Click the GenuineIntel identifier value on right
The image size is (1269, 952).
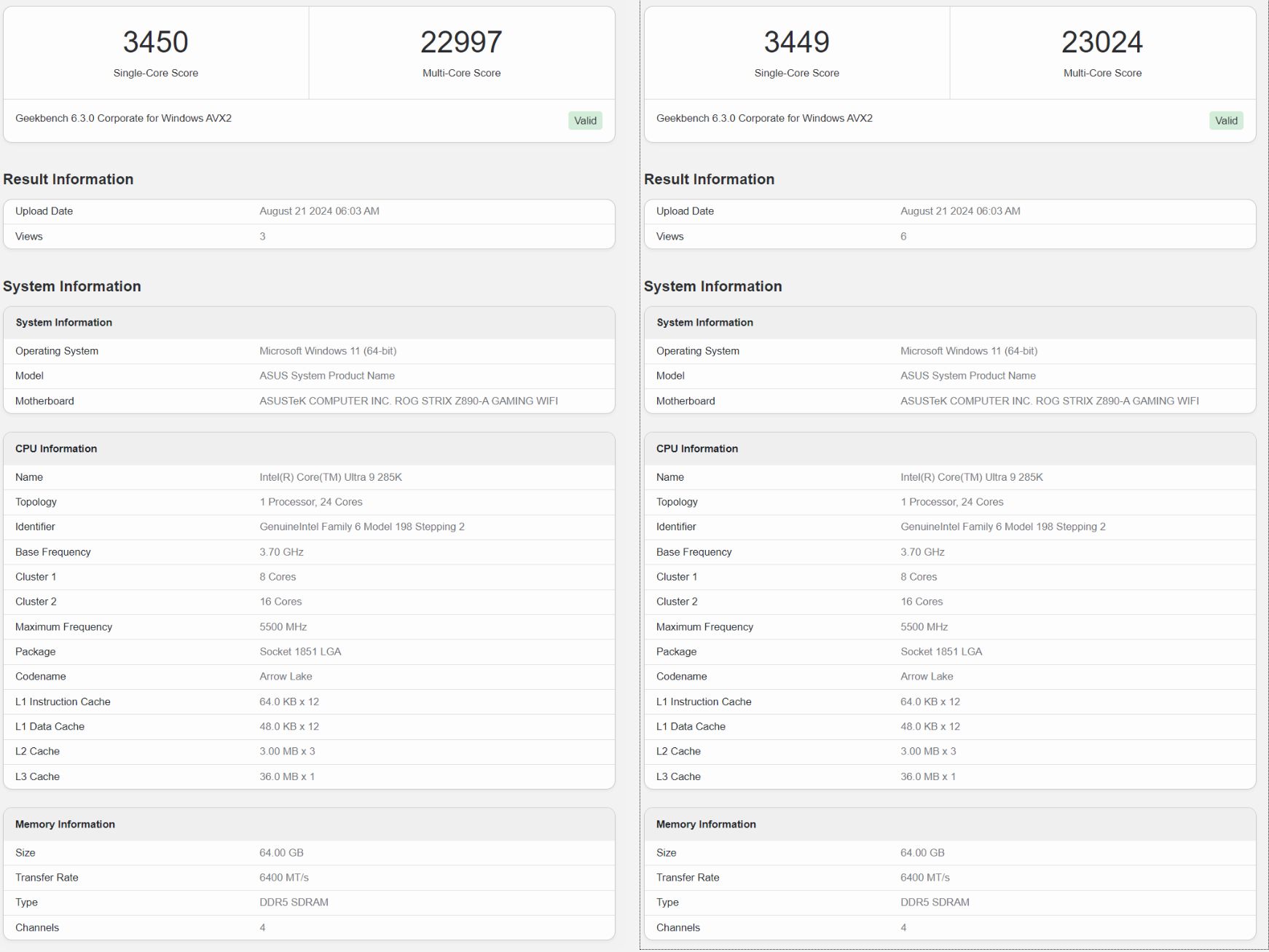[1003, 527]
